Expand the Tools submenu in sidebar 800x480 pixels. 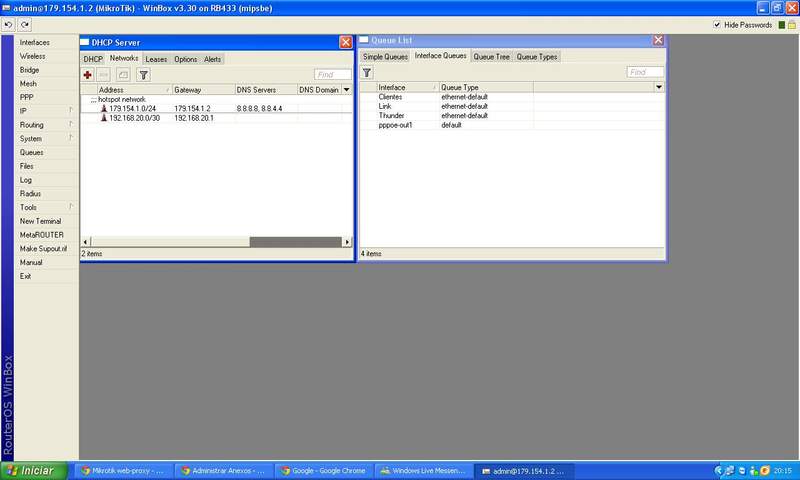[x=71, y=207]
